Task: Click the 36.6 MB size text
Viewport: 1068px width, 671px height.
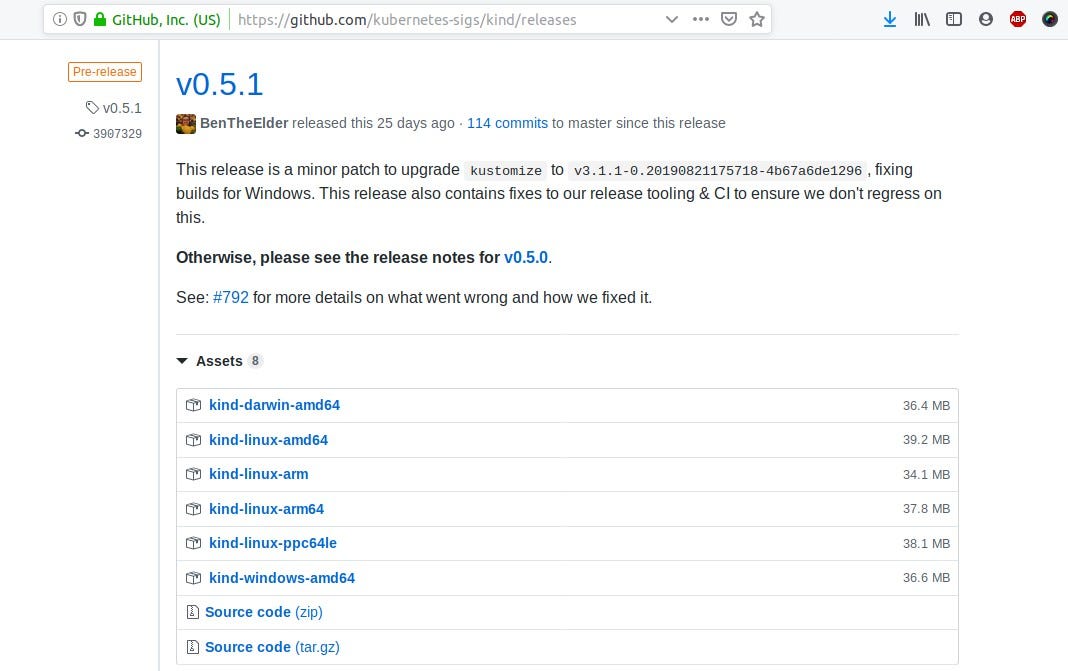Action: [926, 578]
